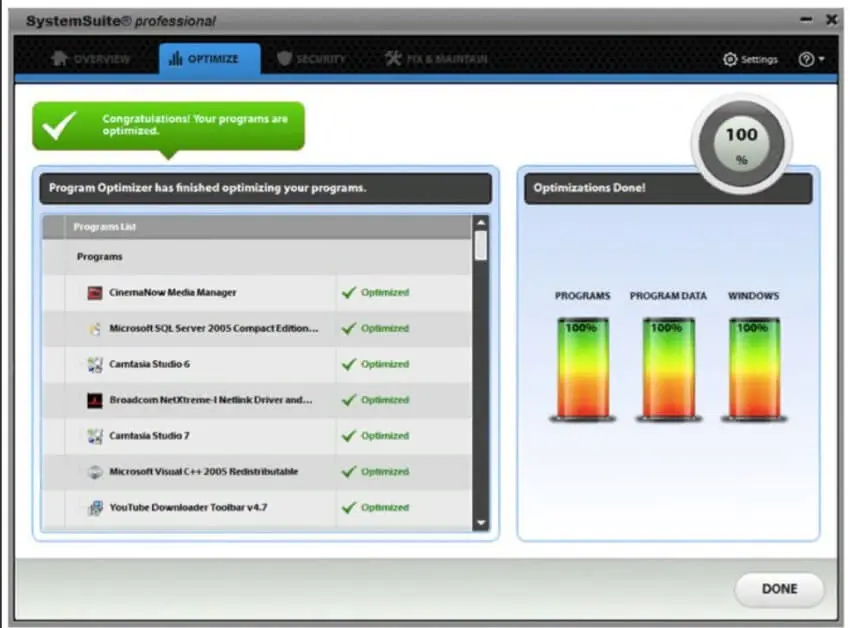Click the 100% circular progress dial
This screenshot has height=628, width=850.
[x=742, y=144]
